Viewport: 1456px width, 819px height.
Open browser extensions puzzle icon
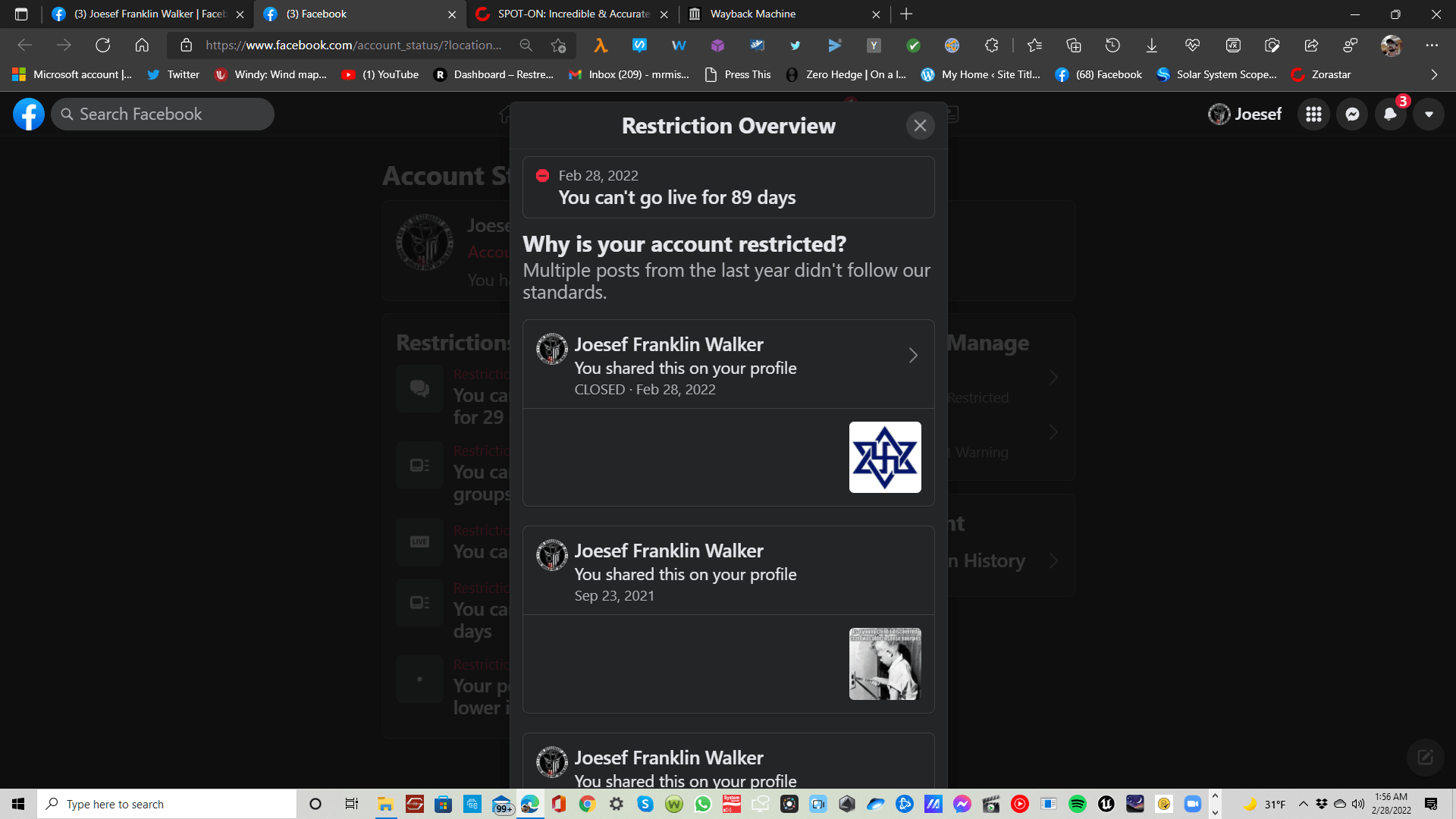click(x=991, y=45)
